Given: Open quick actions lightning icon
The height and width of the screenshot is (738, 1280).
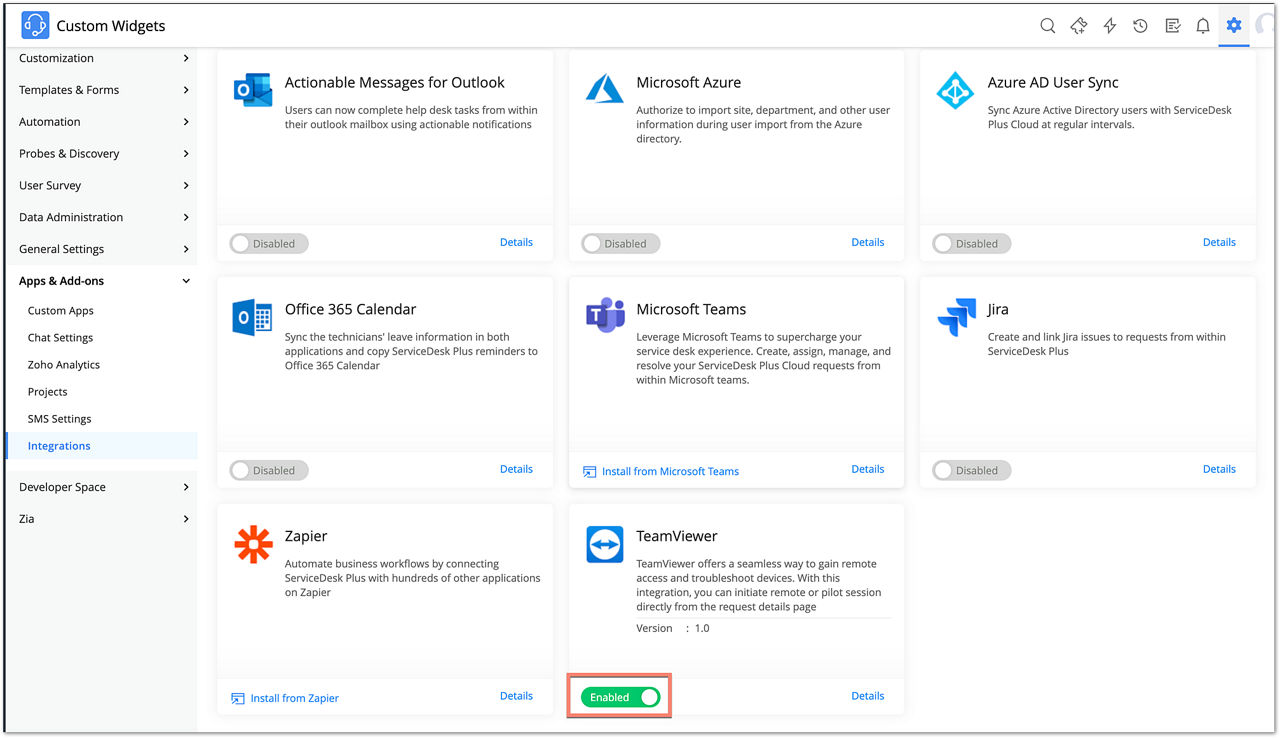Looking at the screenshot, I should 1109,26.
